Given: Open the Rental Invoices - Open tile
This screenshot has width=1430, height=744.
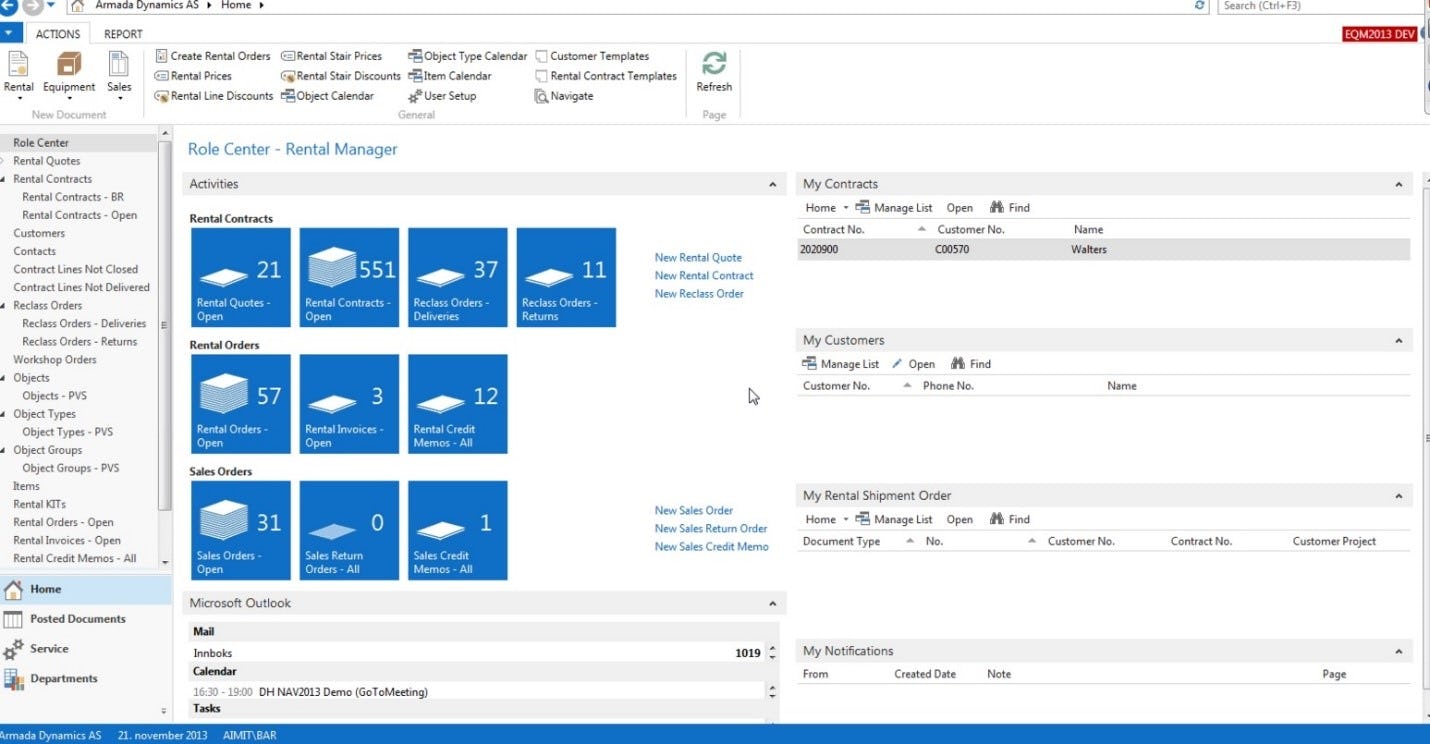Looking at the screenshot, I should (349, 404).
